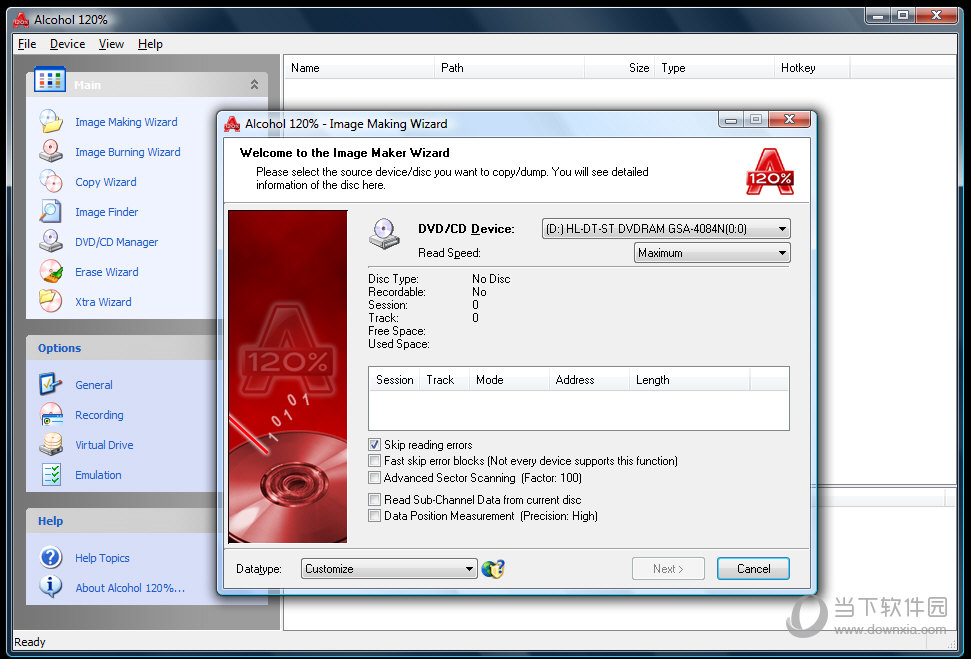Click the Cancel button in wizard

click(x=753, y=569)
